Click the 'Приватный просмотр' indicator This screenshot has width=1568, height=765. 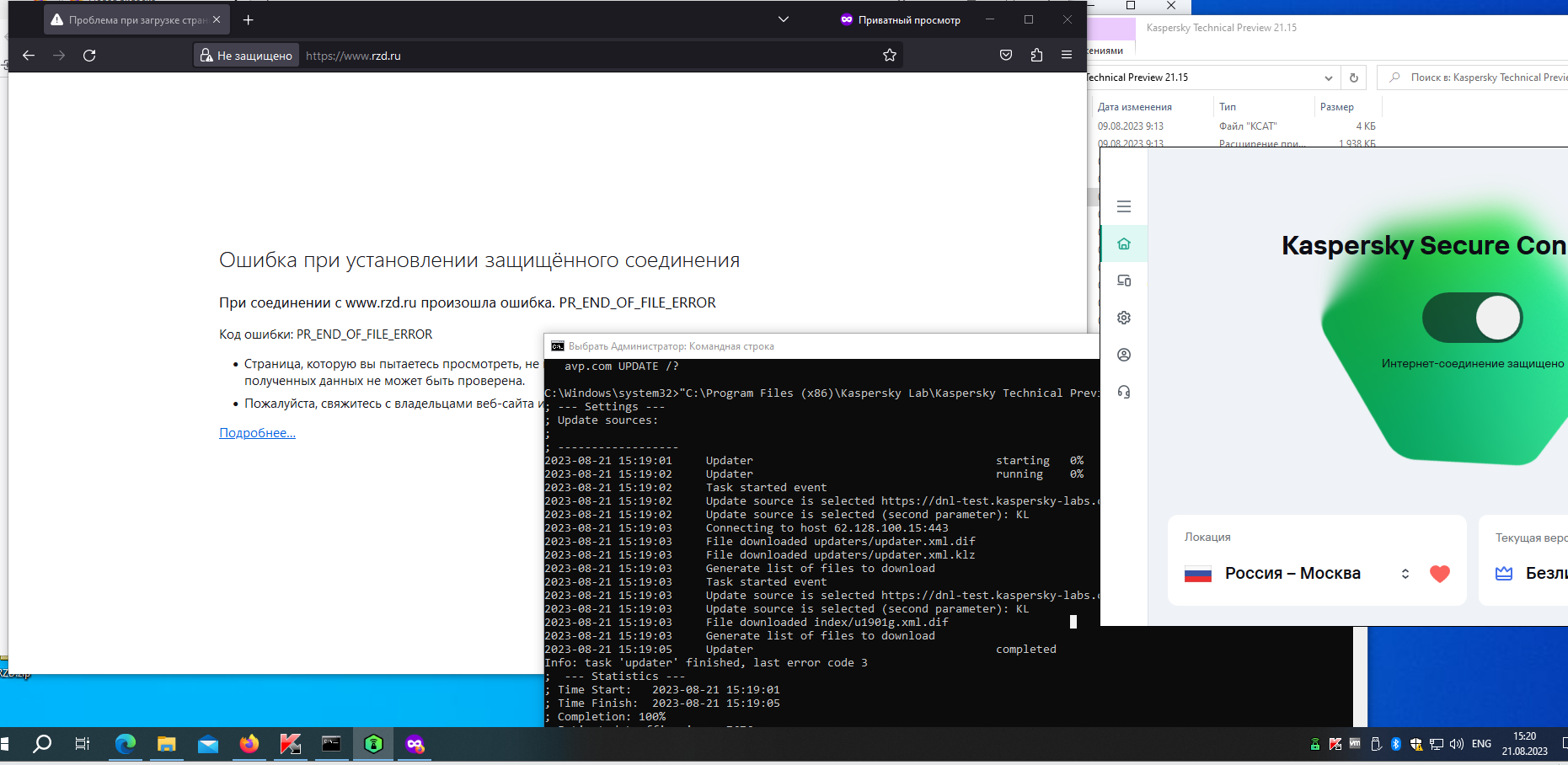pyautogui.click(x=900, y=19)
